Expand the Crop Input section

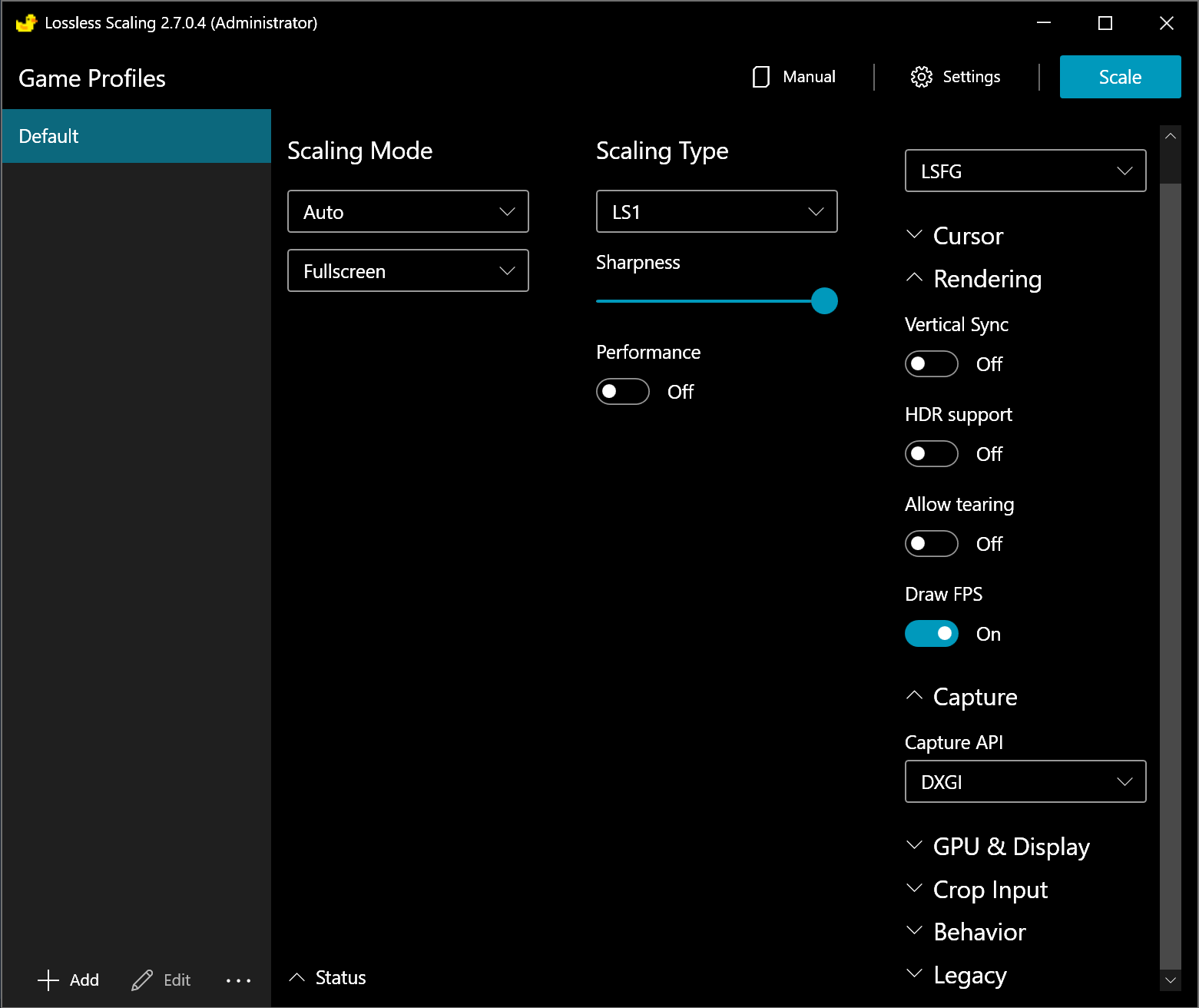(x=977, y=889)
